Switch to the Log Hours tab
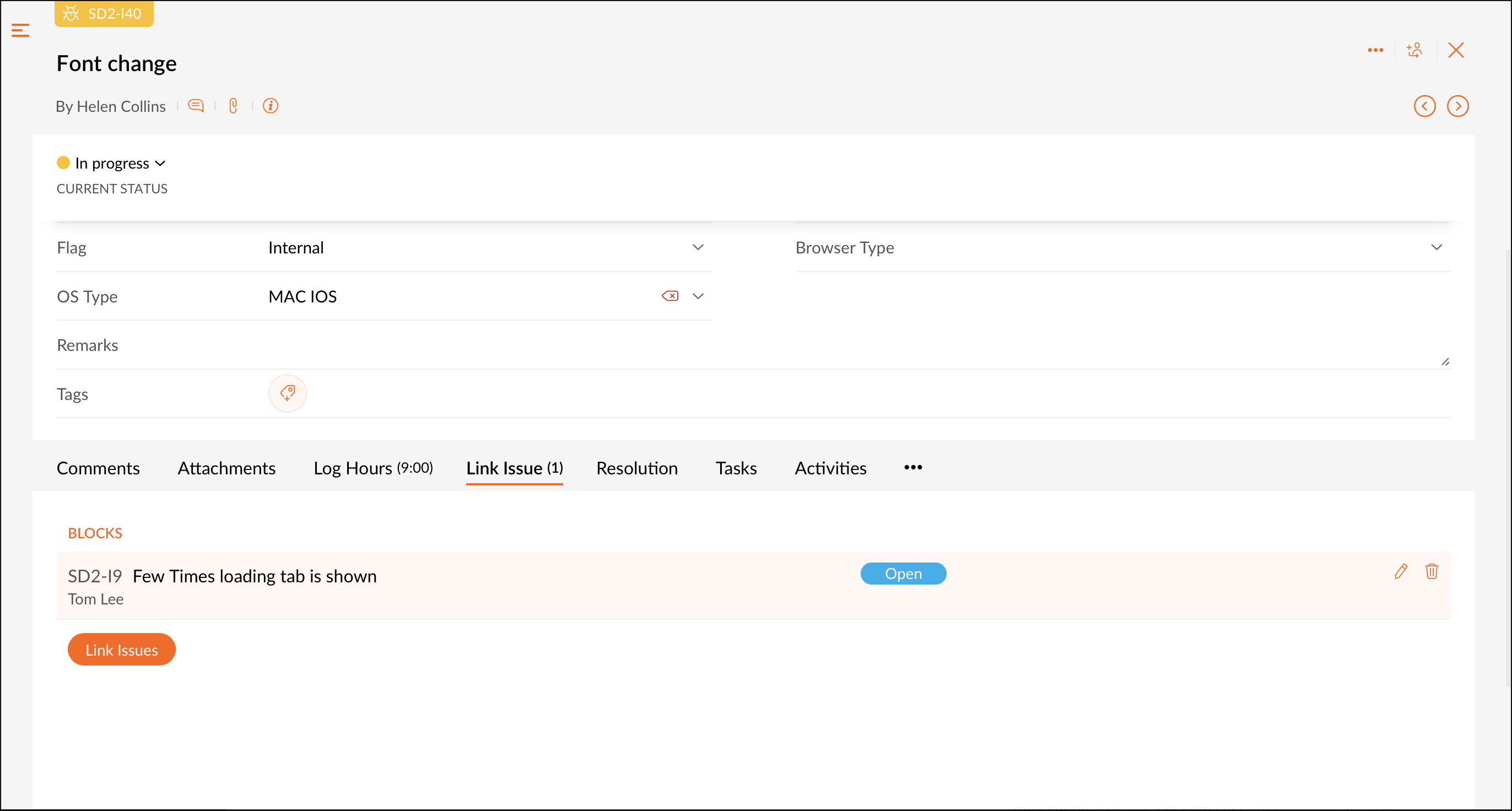Image resolution: width=1512 pixels, height=811 pixels. pyautogui.click(x=372, y=468)
